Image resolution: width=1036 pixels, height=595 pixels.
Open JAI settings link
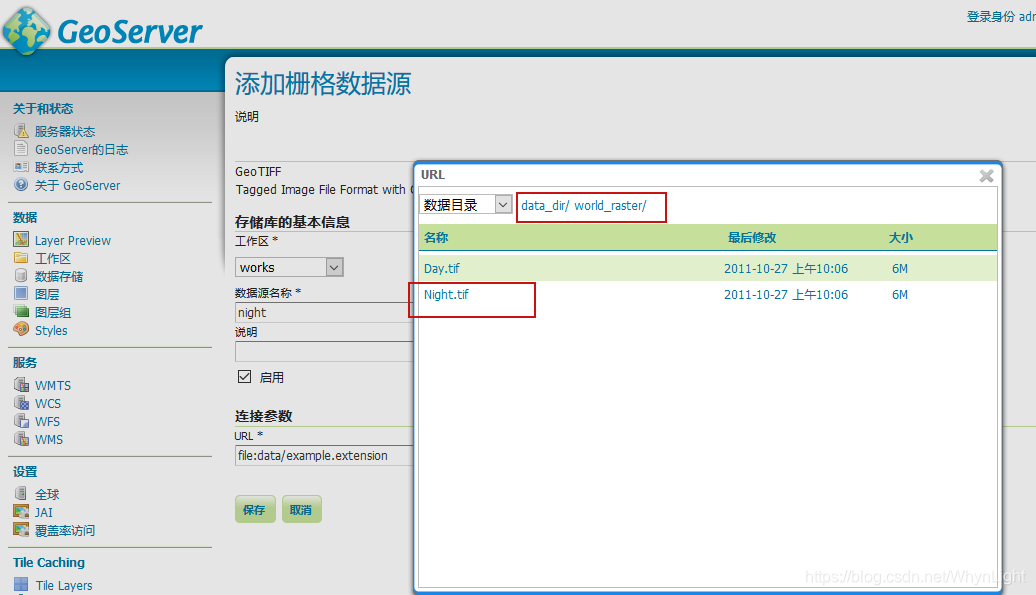click(44, 512)
